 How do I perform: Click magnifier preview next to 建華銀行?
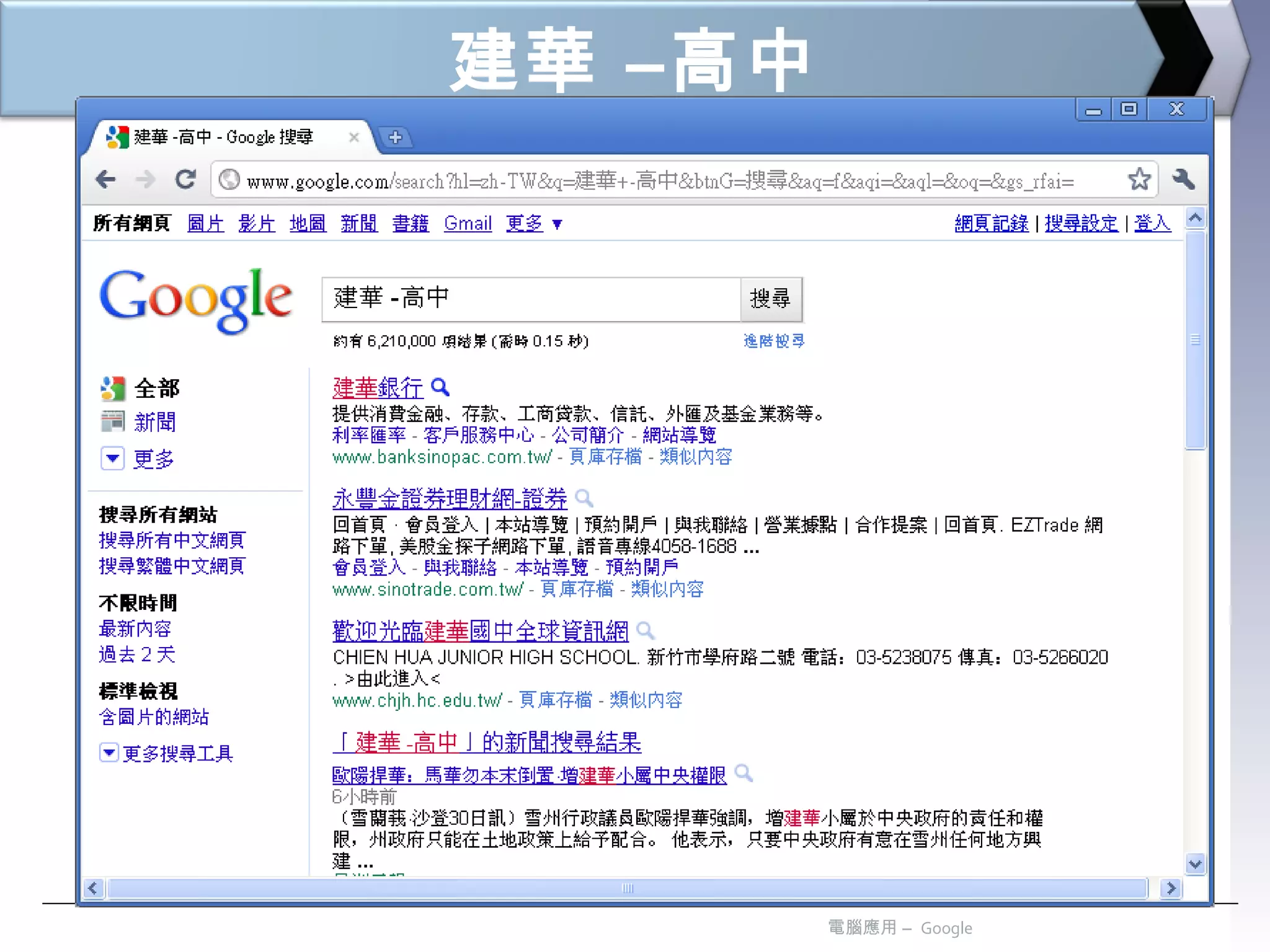click(x=440, y=387)
